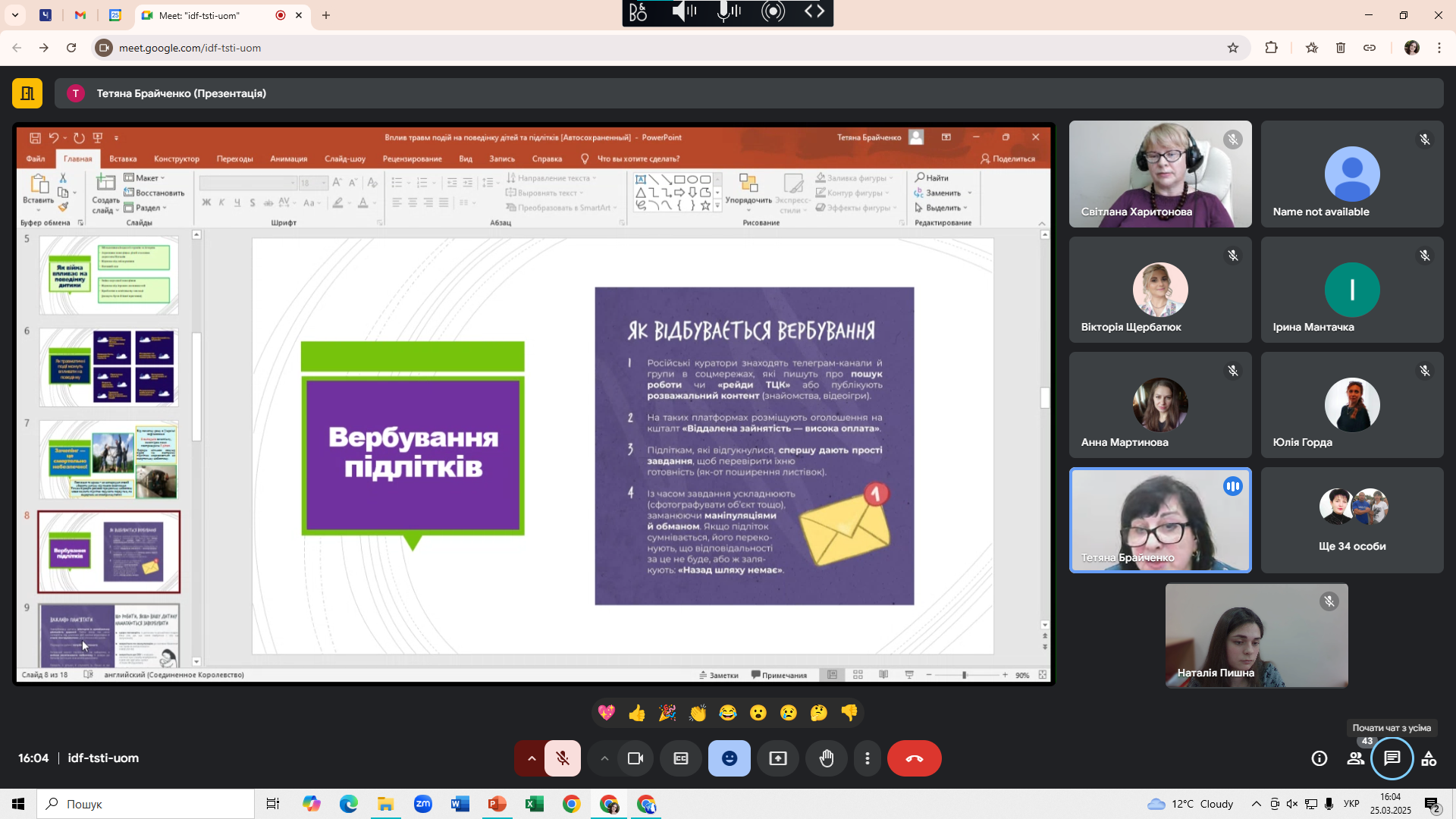Open a new browser tab
Viewport: 1456px width, 819px height.
(x=326, y=15)
